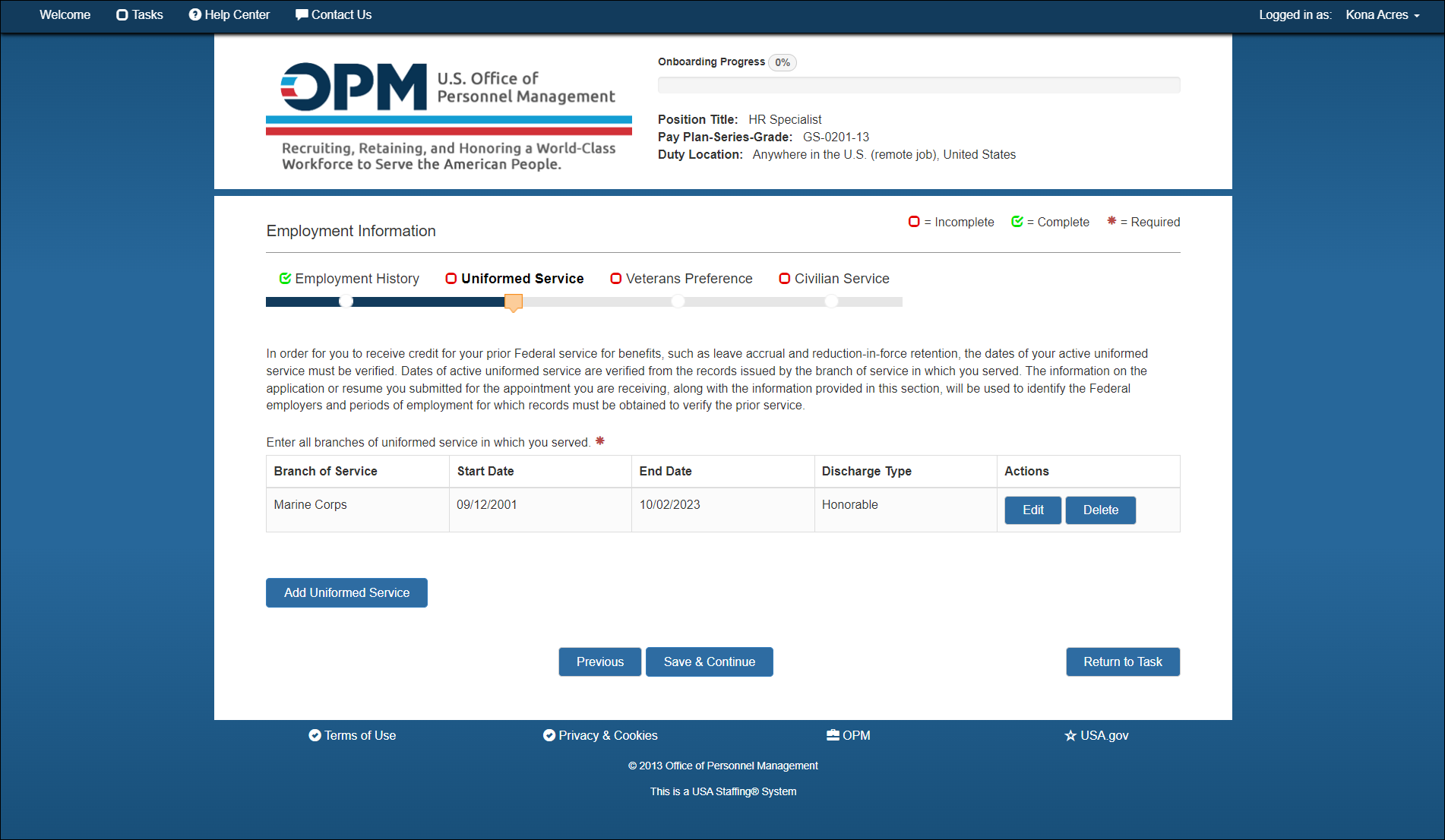Open the Welcome nav item
The height and width of the screenshot is (840, 1445).
tap(65, 15)
